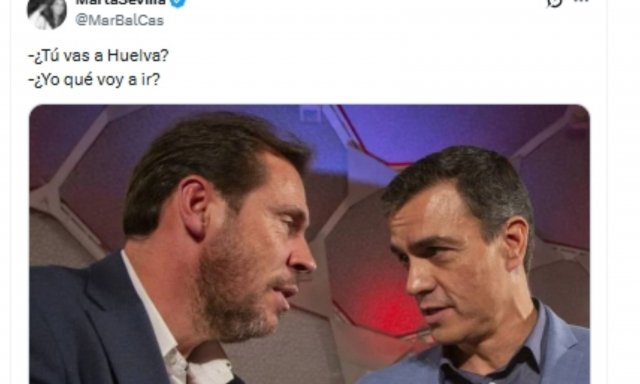Open the author's round profile avatar

coord(47,13)
